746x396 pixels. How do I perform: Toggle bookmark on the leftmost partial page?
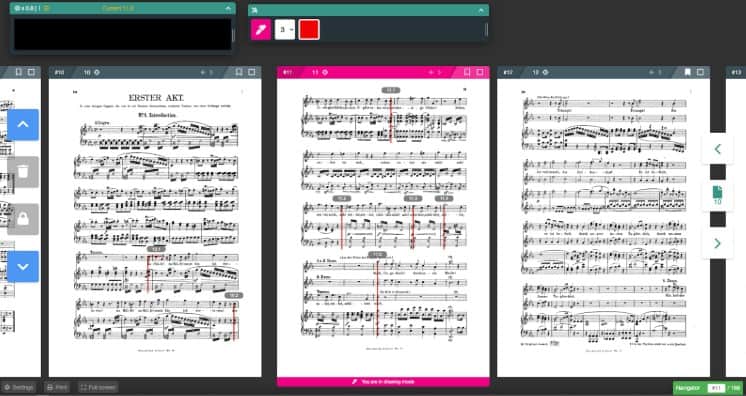point(19,72)
